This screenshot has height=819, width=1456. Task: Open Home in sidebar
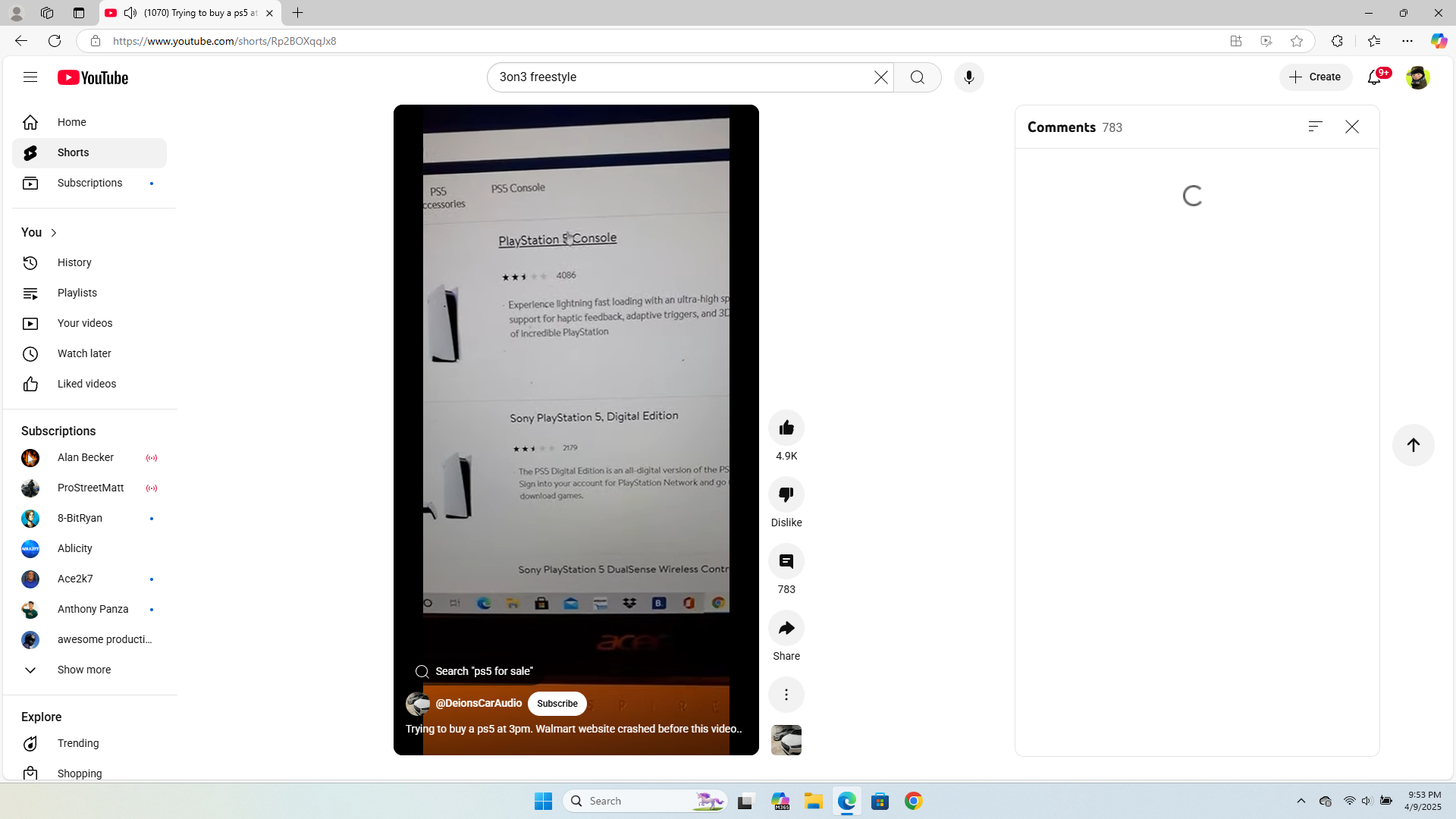click(x=89, y=122)
